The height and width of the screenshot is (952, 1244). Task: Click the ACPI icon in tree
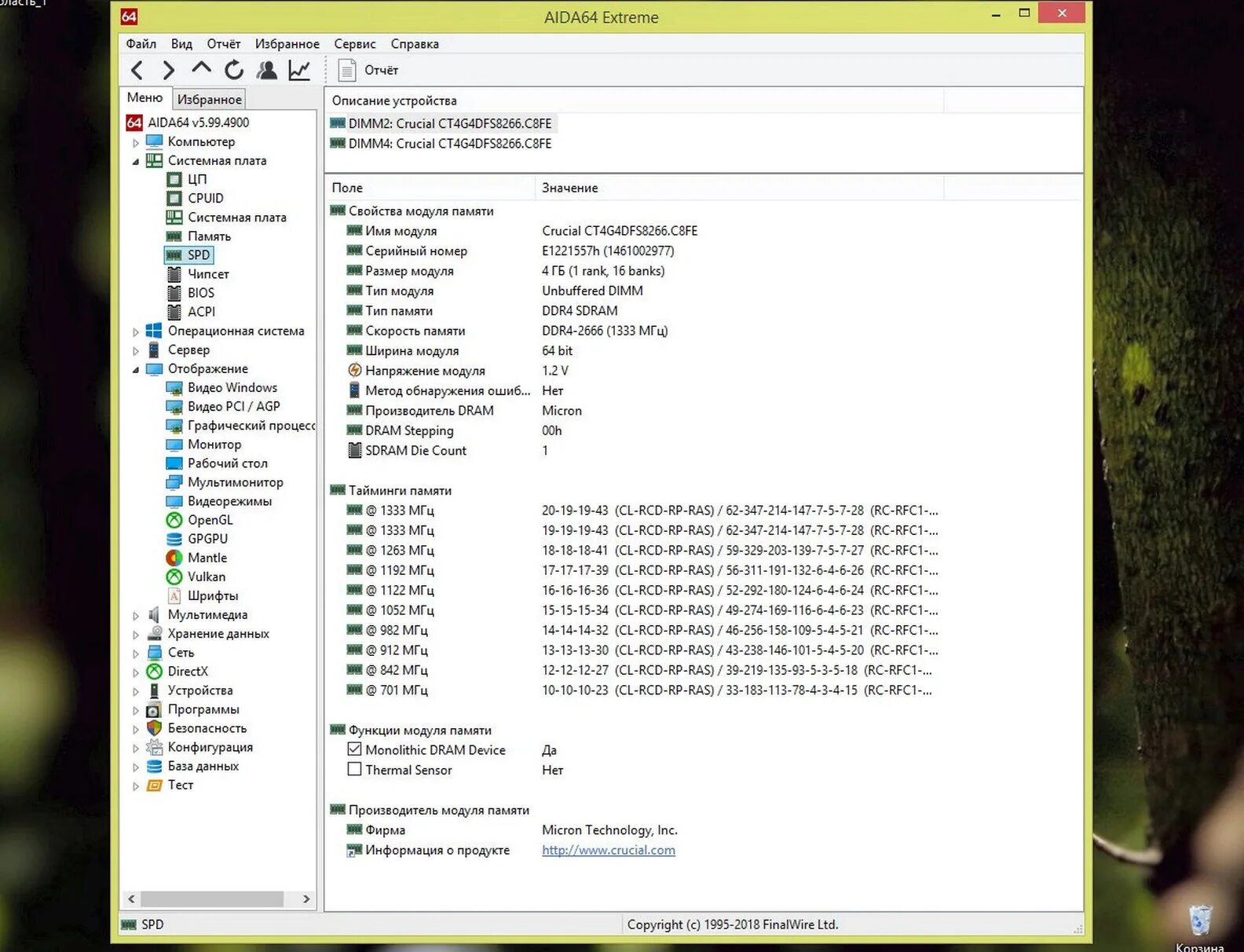174,312
